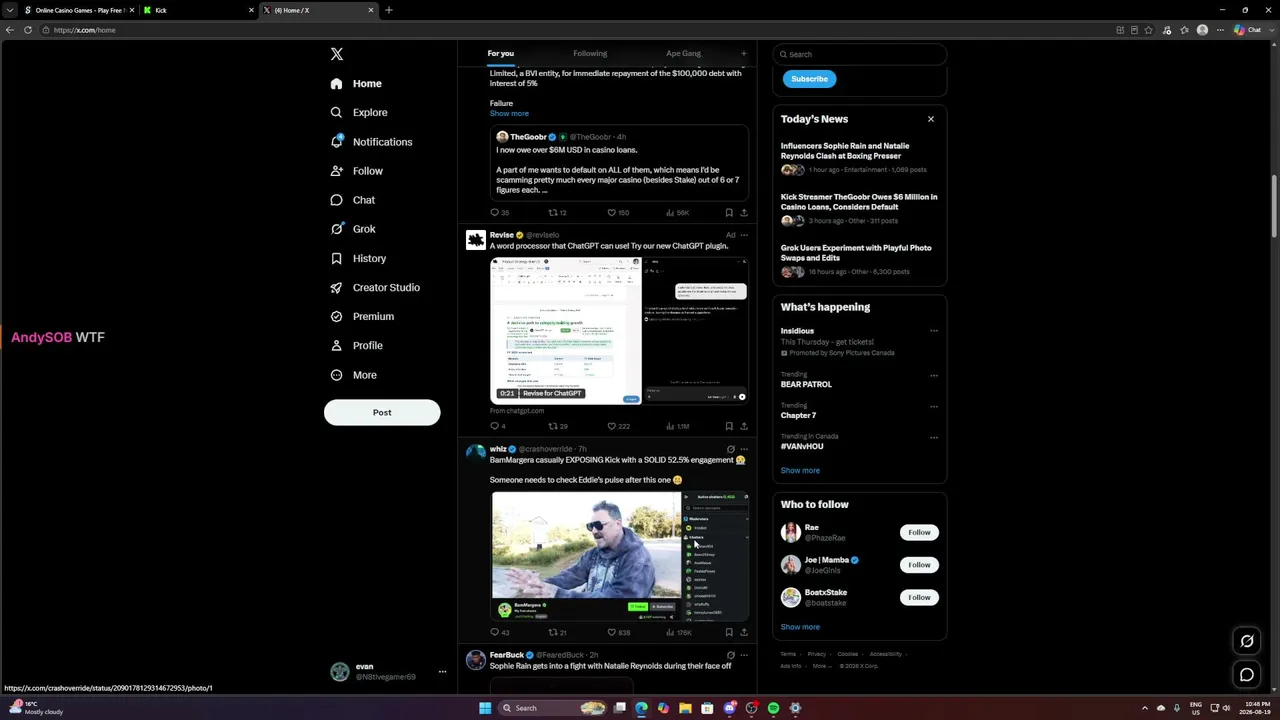The image size is (1280, 720).
Task: Bookmark the TheGoobr casino loans post
Action: 729,213
